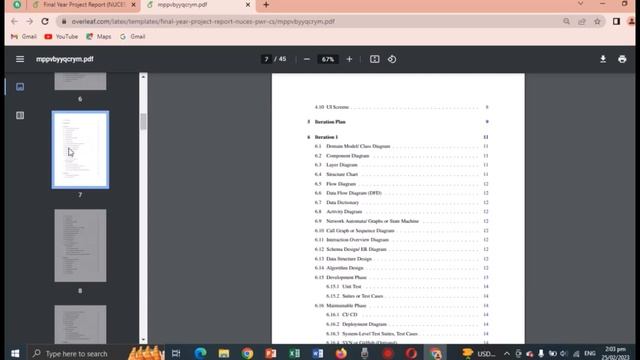This screenshot has height=360, width=640.
Task: Click the zoom out minus button
Action: 307,59
